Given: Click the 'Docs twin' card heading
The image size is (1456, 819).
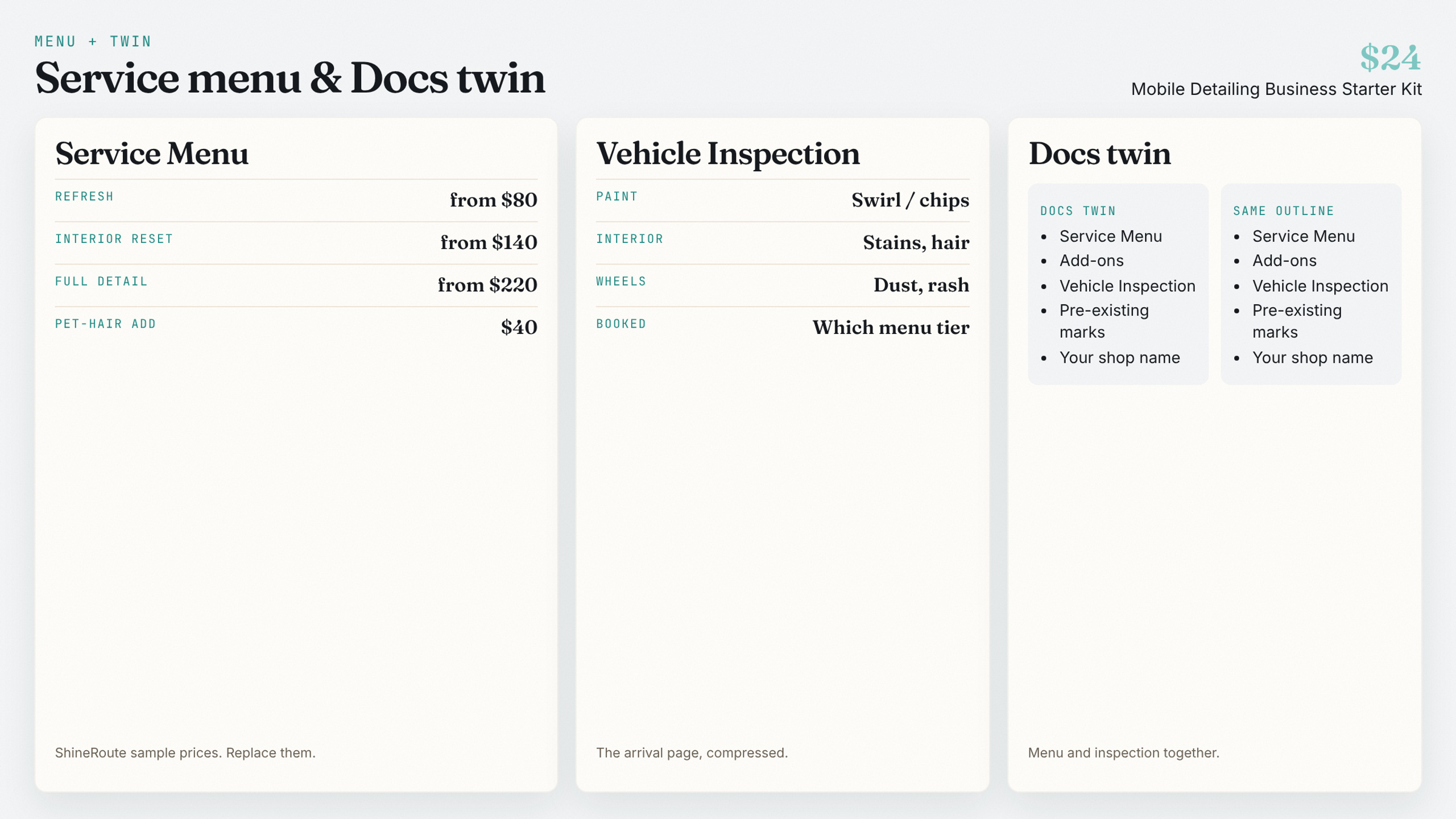Looking at the screenshot, I should [x=1099, y=154].
